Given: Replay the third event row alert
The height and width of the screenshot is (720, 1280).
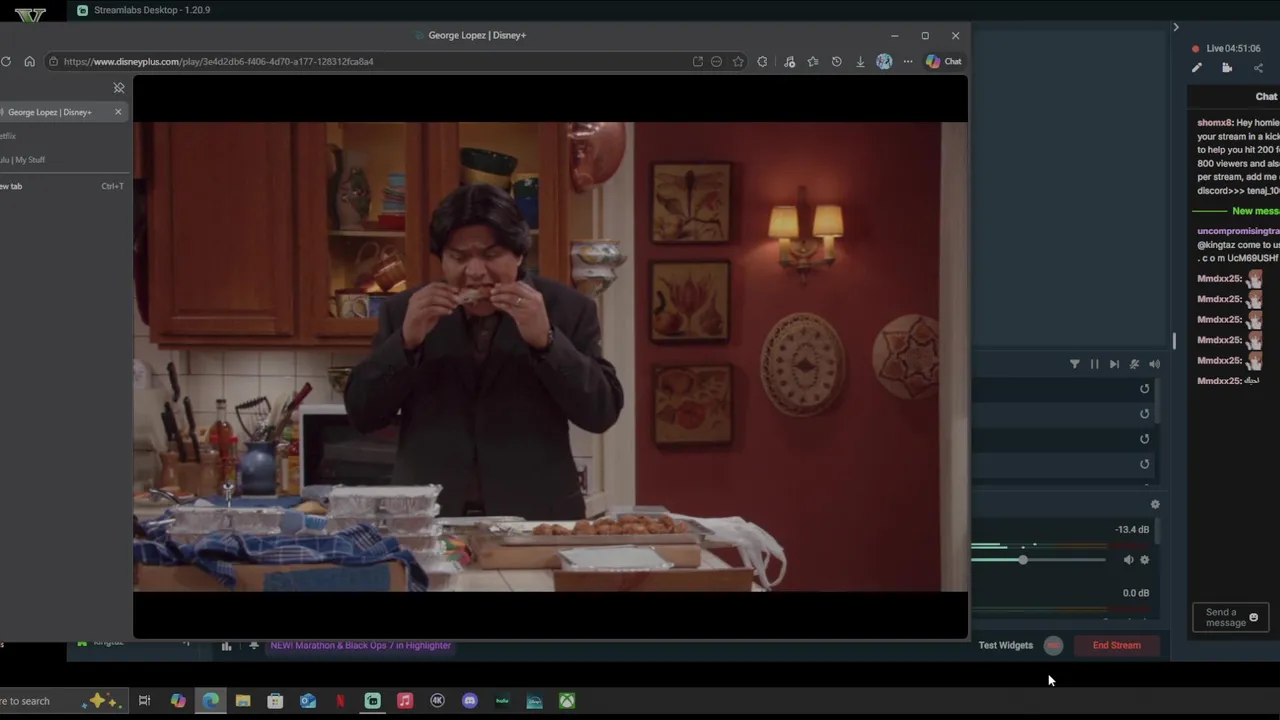Looking at the screenshot, I should tap(1145, 439).
